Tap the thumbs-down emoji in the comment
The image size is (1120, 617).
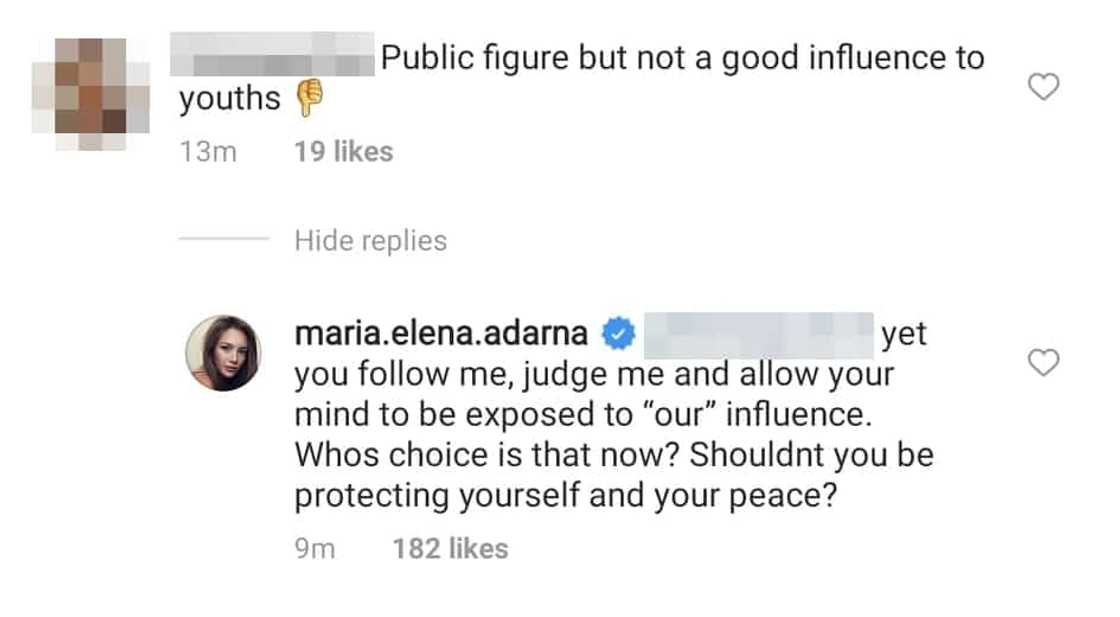pos(308,99)
